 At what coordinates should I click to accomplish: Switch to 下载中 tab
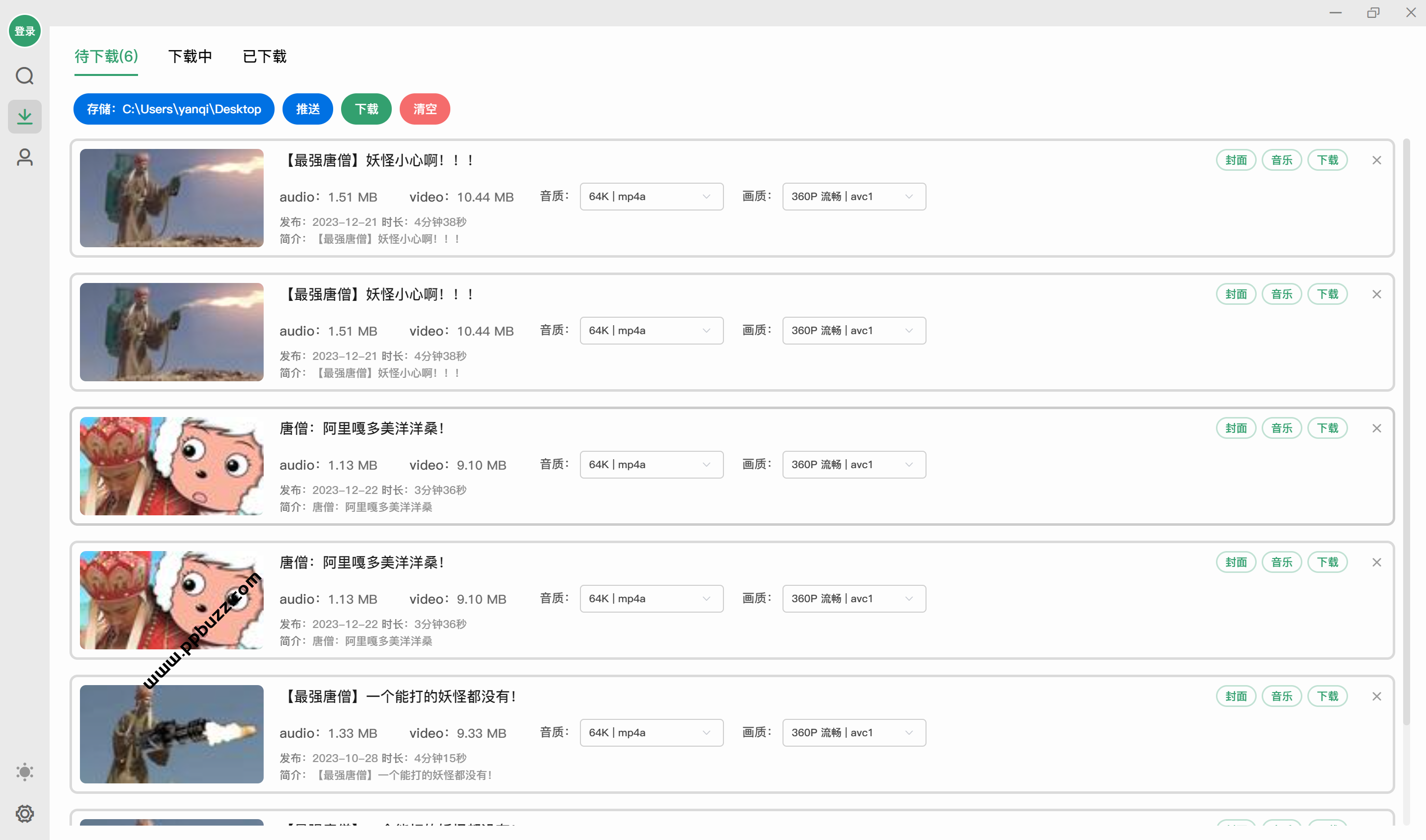pyautogui.click(x=190, y=57)
